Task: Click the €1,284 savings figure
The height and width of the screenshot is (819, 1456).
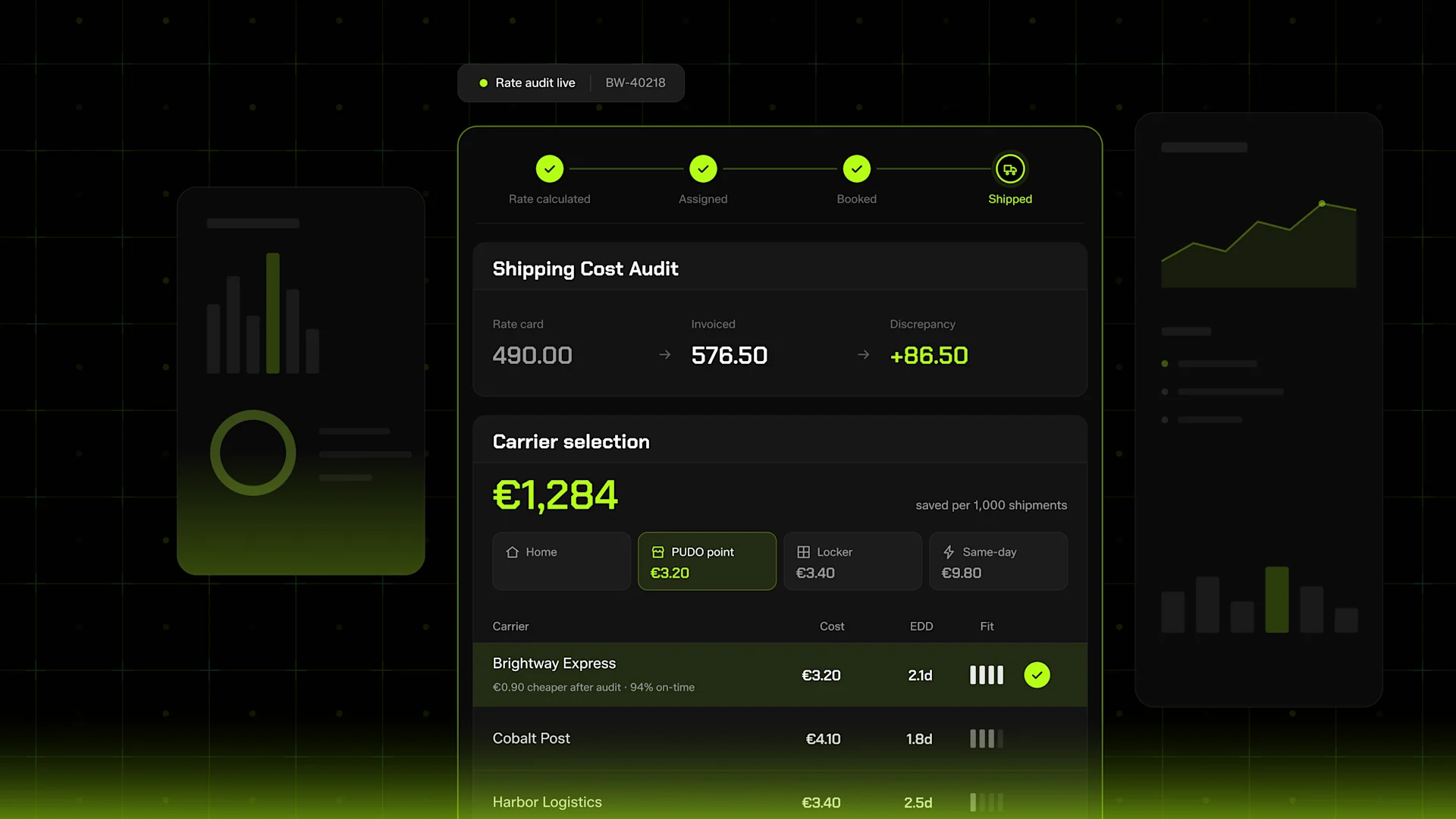Action: pos(555,496)
